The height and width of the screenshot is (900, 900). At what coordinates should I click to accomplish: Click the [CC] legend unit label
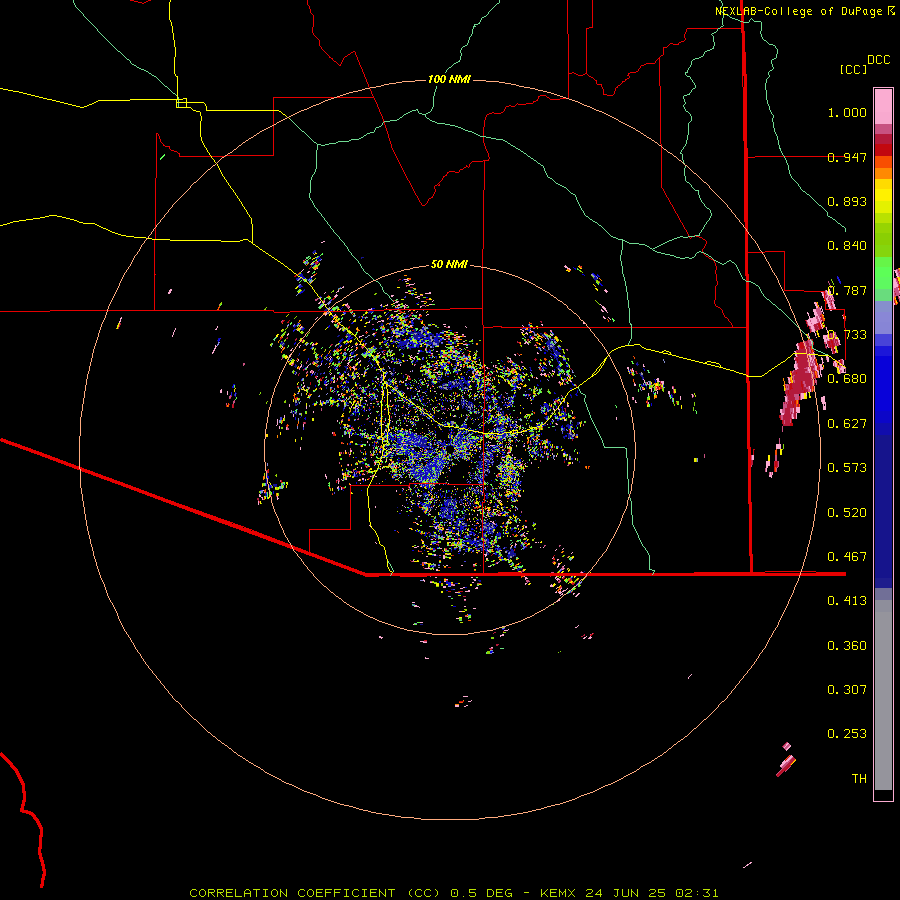tap(854, 69)
